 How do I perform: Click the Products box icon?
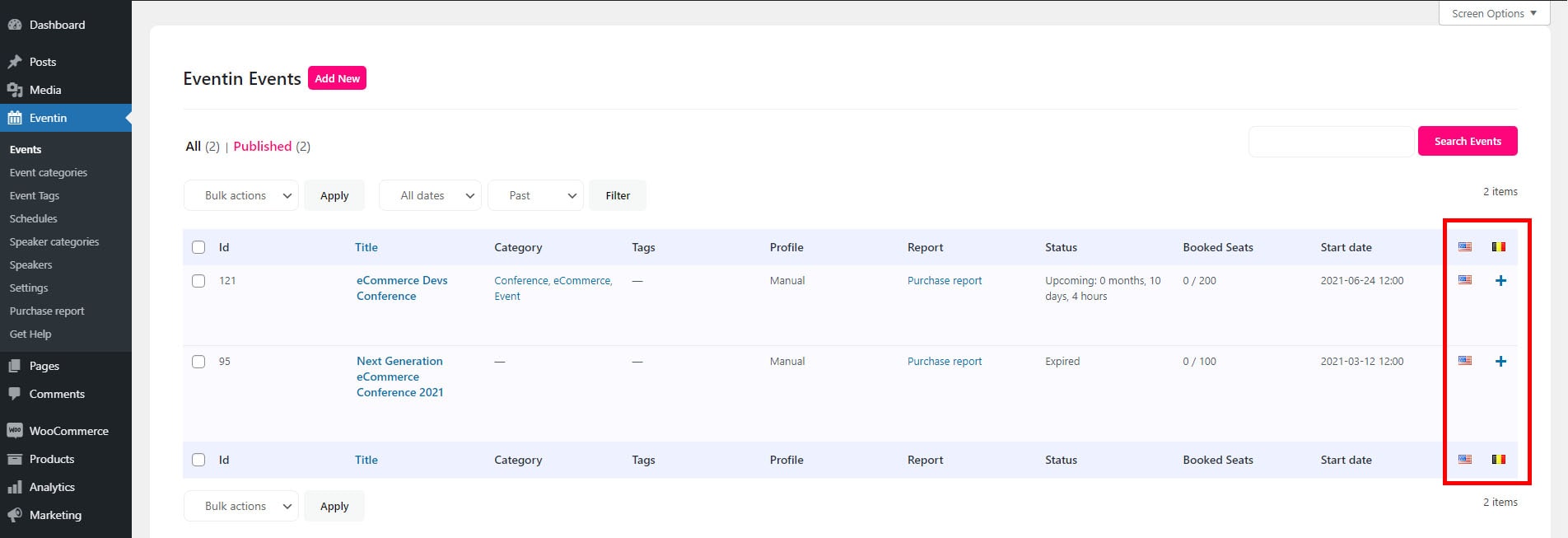point(15,459)
